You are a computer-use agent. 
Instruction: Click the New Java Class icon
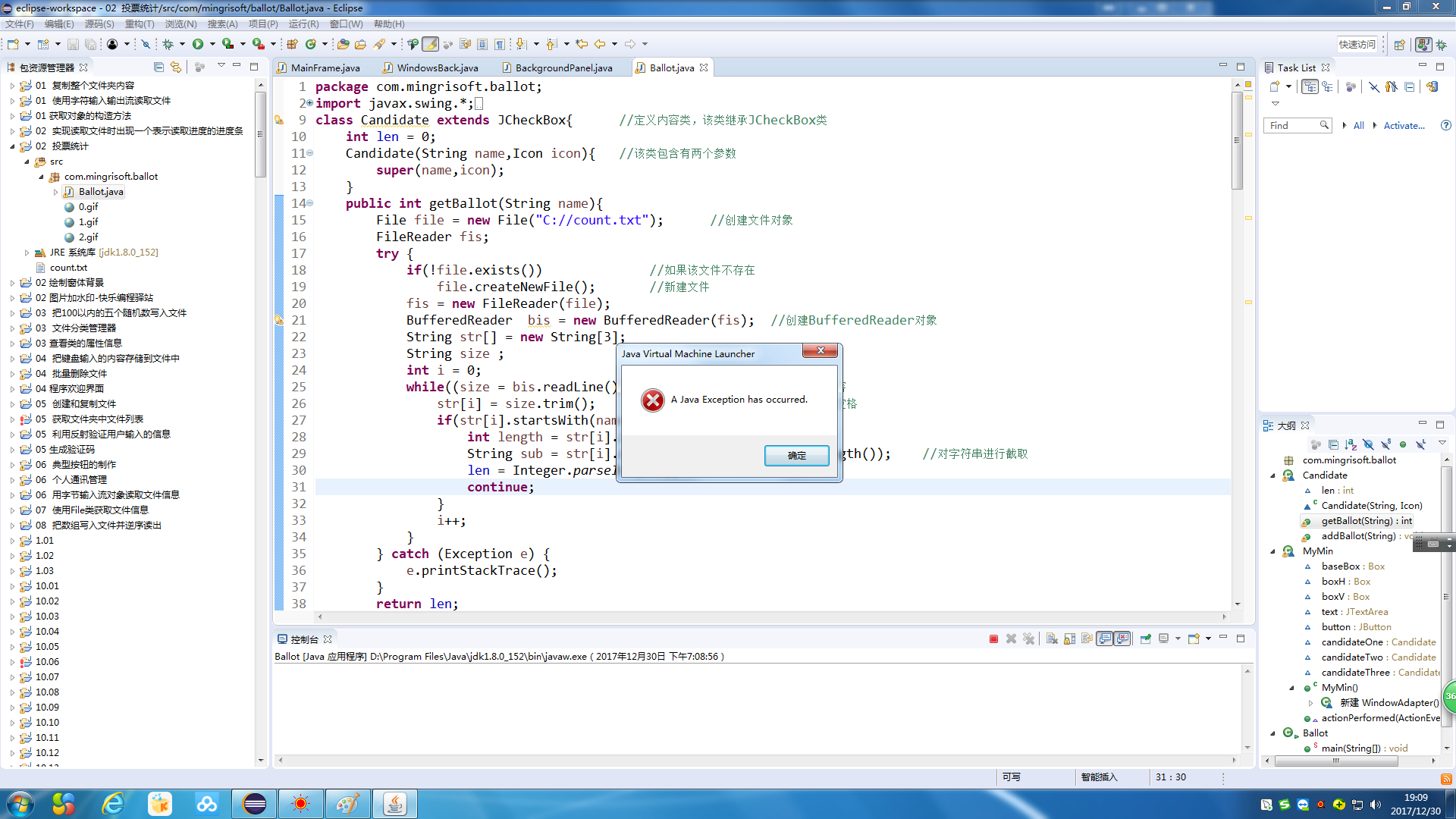310,44
